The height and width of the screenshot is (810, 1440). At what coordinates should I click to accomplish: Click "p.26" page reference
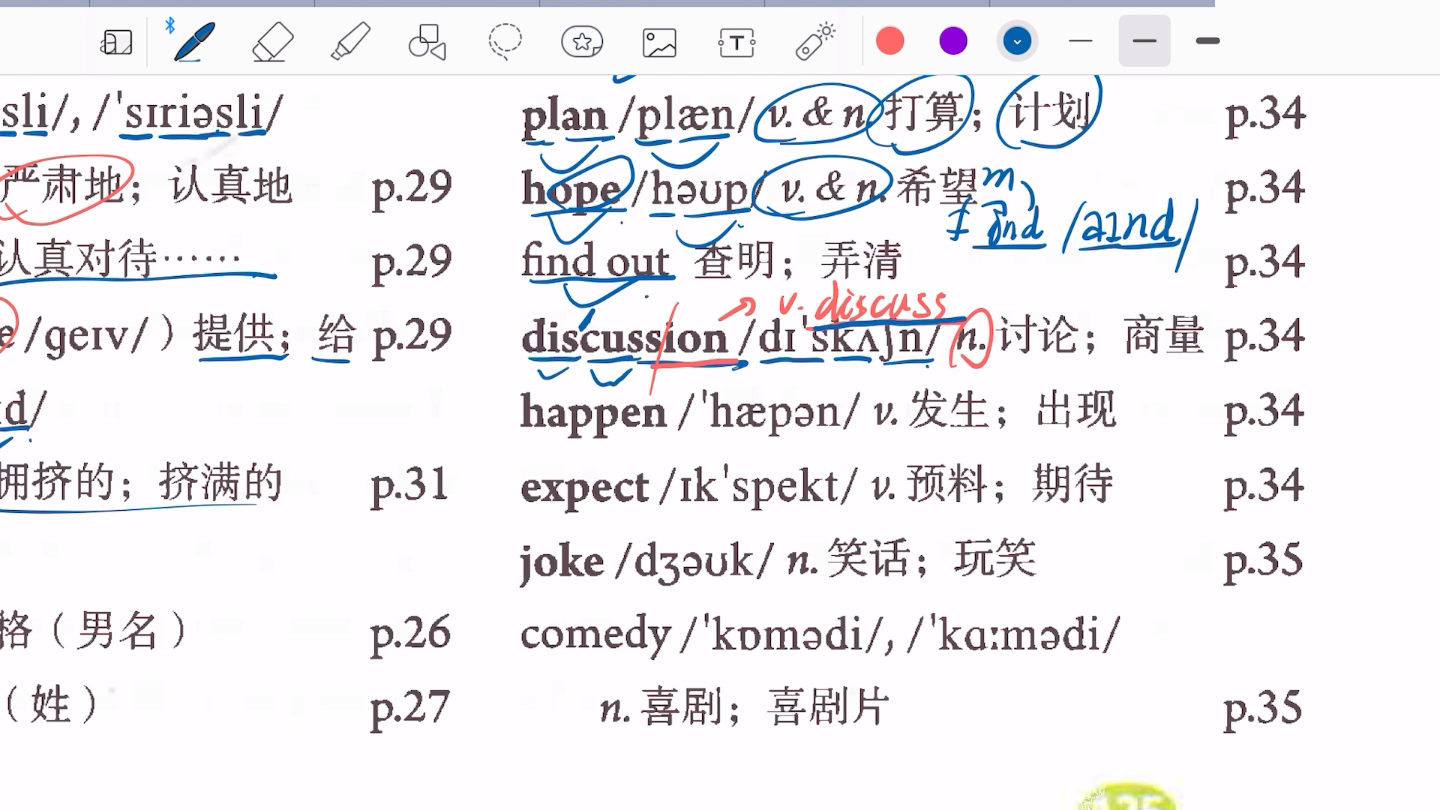pyautogui.click(x=411, y=634)
